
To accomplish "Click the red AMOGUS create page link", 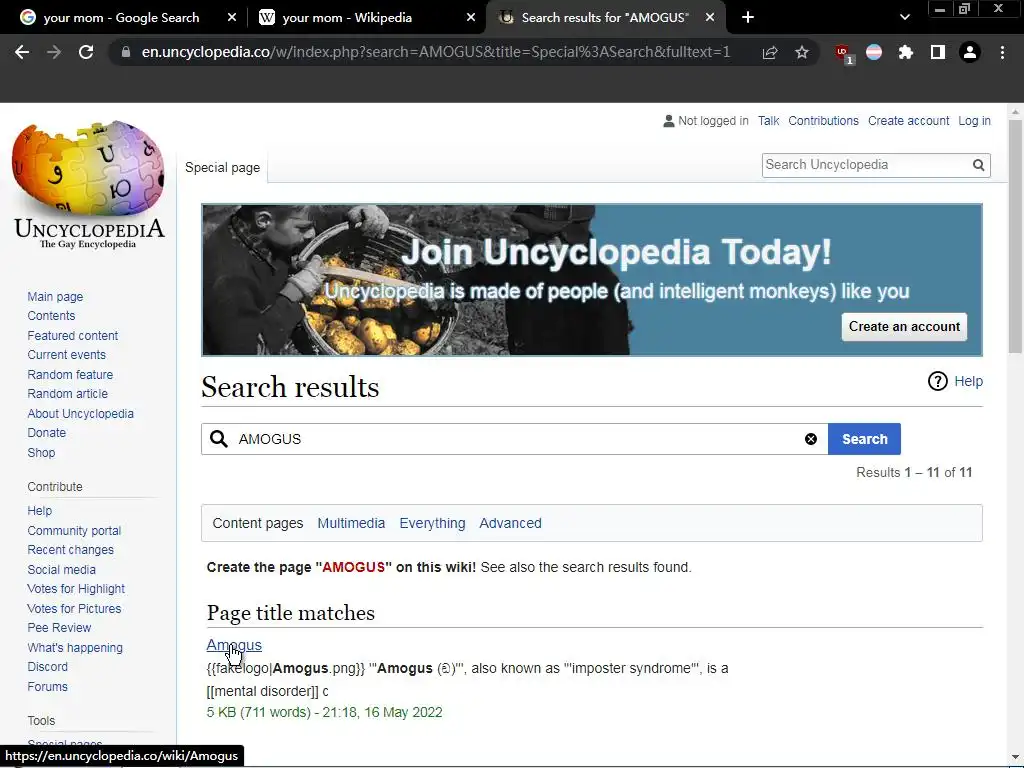I will pyautogui.click(x=353, y=567).
